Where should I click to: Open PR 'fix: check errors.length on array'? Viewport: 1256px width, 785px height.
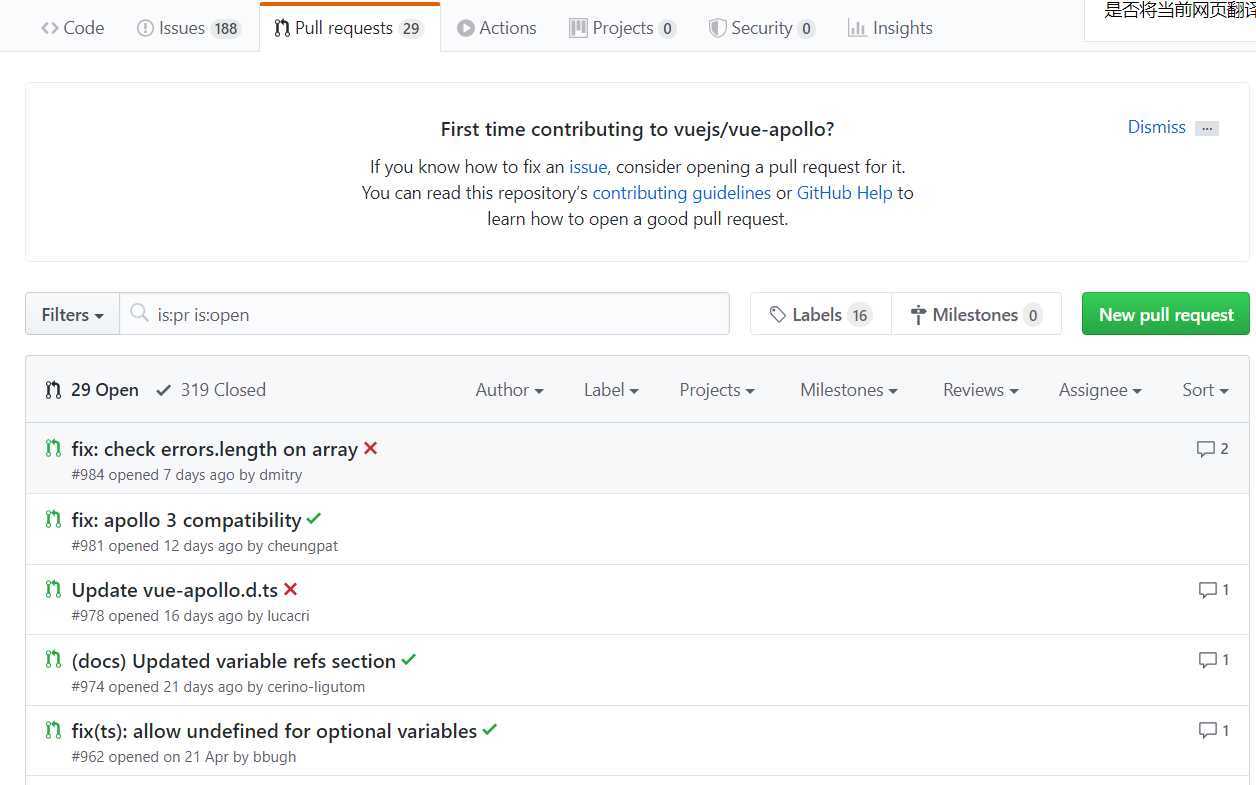tap(215, 449)
